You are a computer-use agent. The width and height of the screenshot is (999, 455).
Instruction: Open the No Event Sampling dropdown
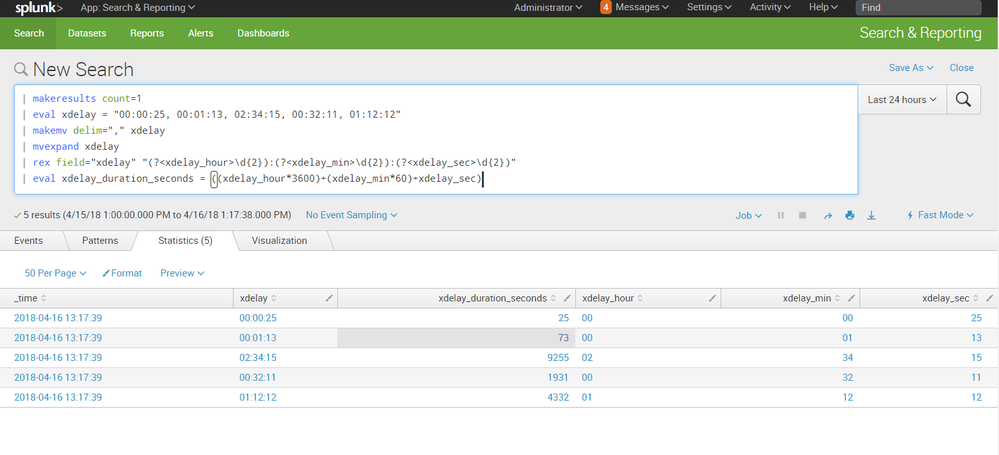[x=351, y=215]
